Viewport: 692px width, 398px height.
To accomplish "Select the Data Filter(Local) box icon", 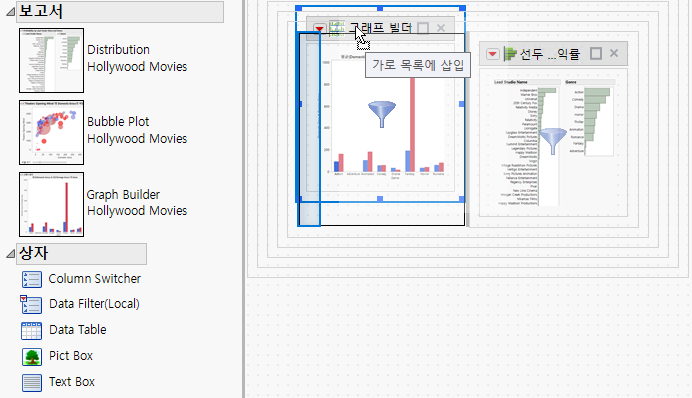I will pyautogui.click(x=31, y=304).
